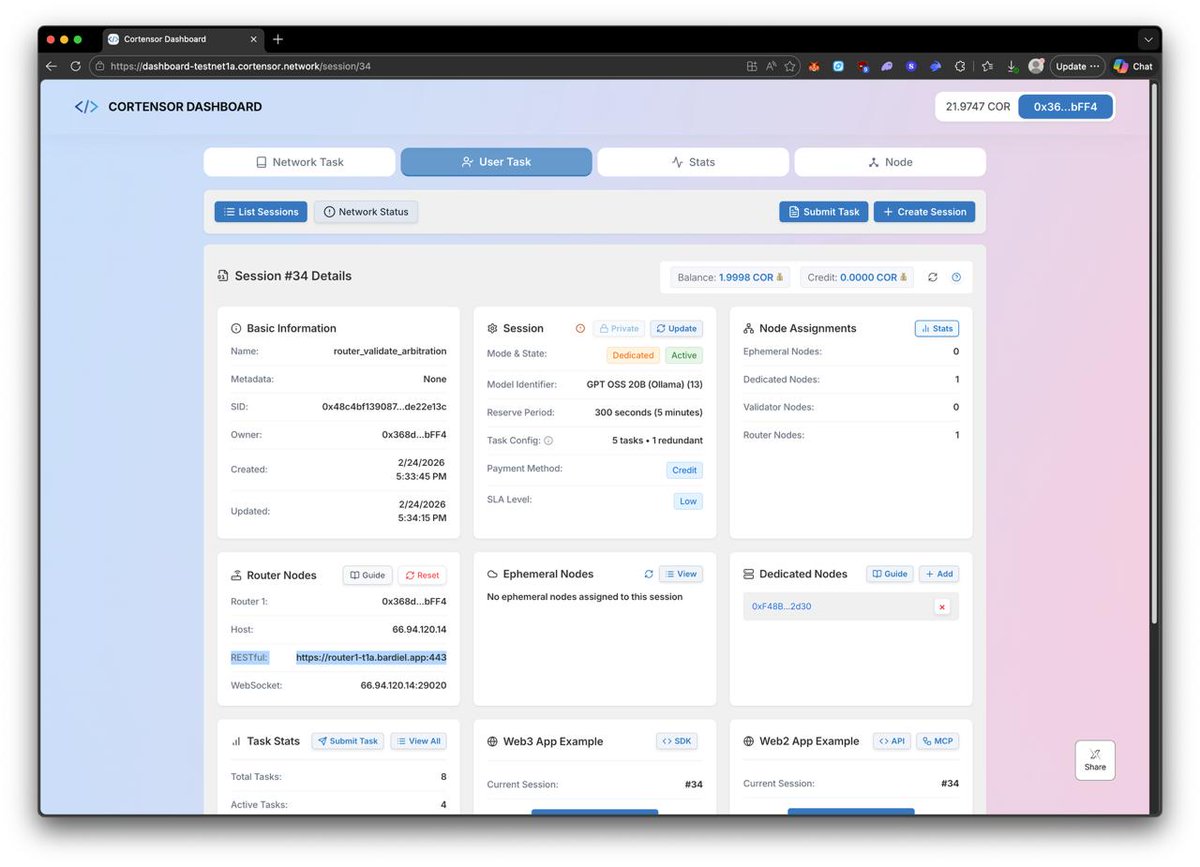This screenshot has height=867, width=1200.
Task: Click the Session #34 Details document icon
Action: point(223,276)
